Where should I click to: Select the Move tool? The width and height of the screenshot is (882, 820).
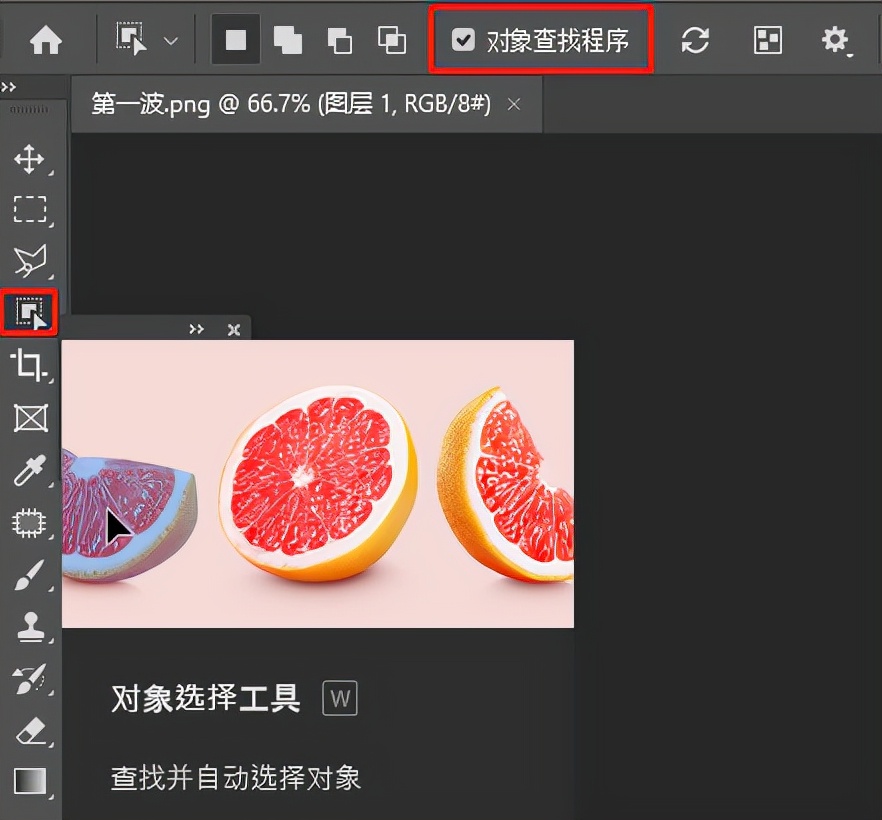tap(30, 159)
